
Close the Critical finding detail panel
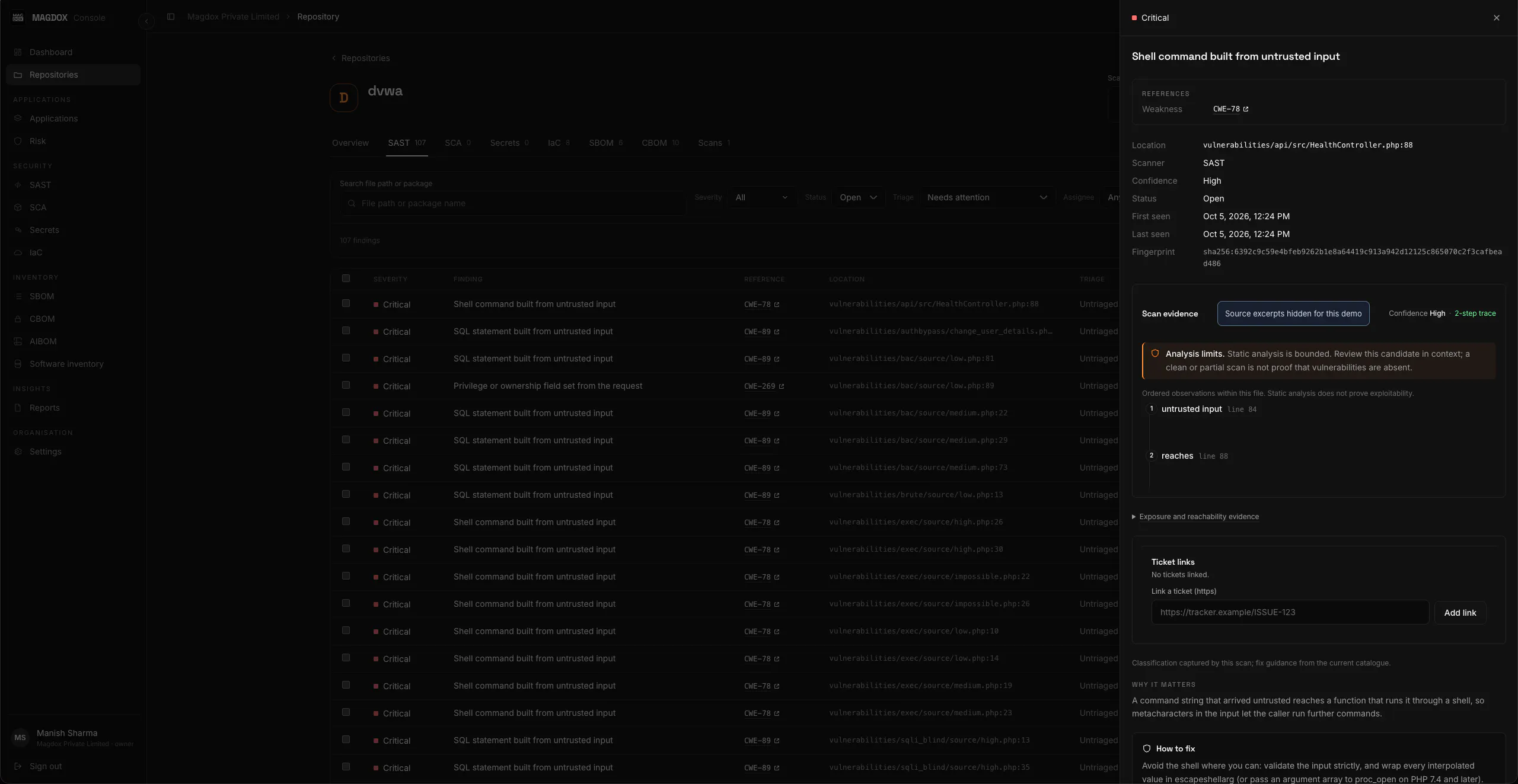1497,18
